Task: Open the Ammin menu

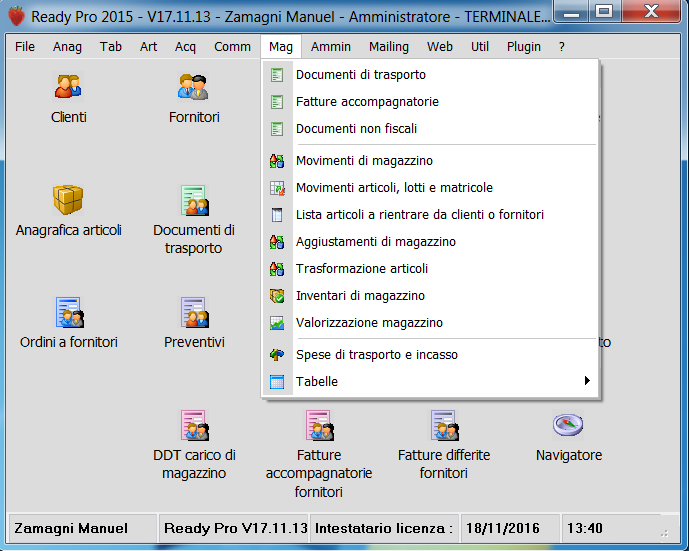Action: pos(331,47)
